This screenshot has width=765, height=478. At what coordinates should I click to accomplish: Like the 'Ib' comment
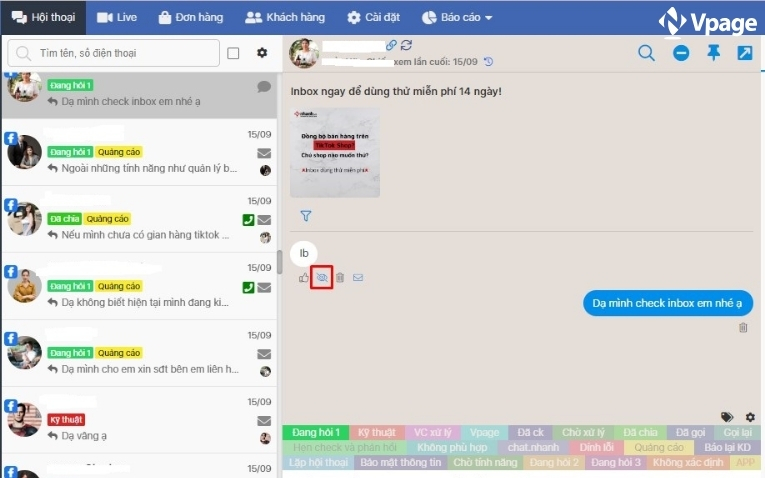[303, 278]
